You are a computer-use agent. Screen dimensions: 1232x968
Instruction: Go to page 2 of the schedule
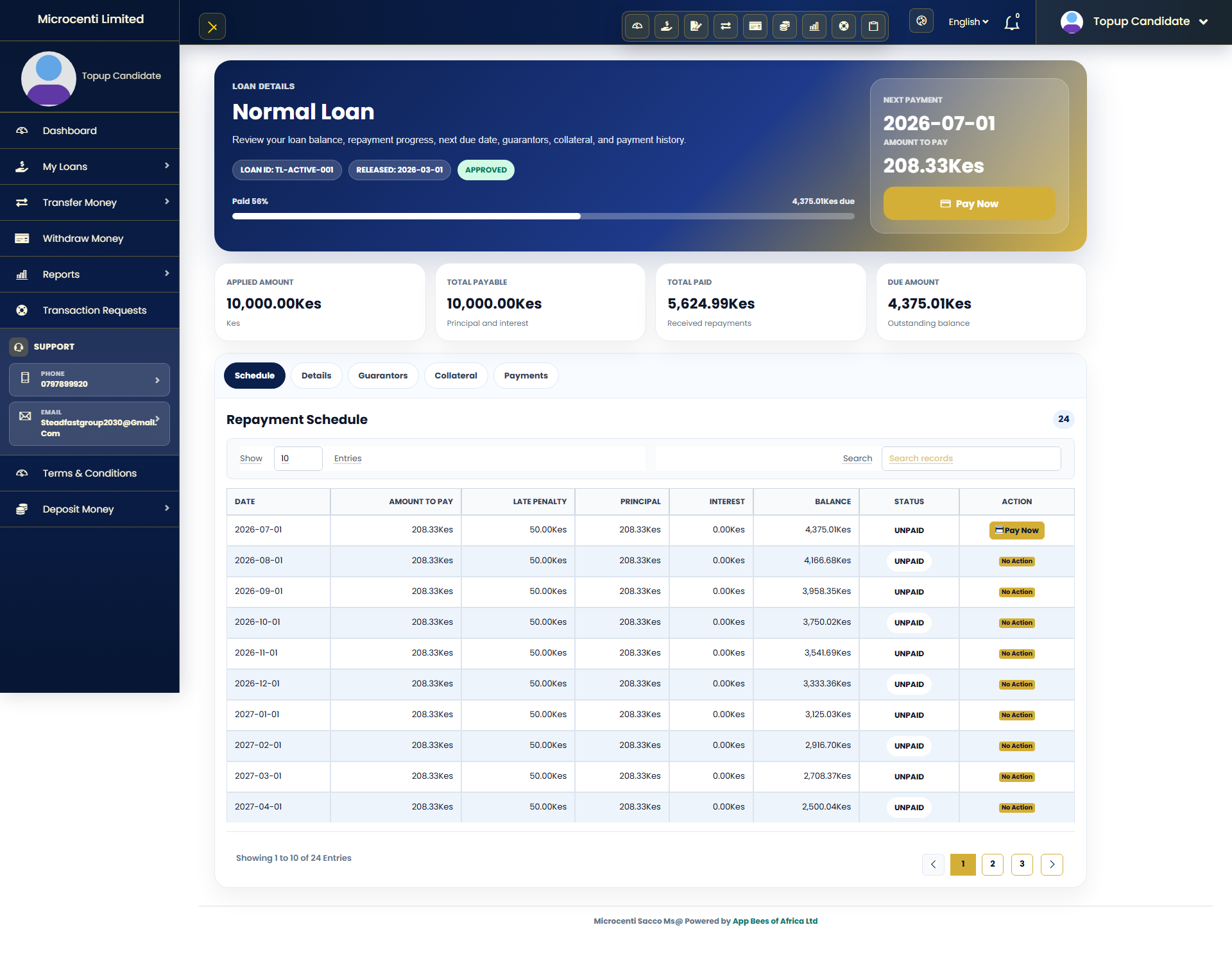pyautogui.click(x=993, y=864)
